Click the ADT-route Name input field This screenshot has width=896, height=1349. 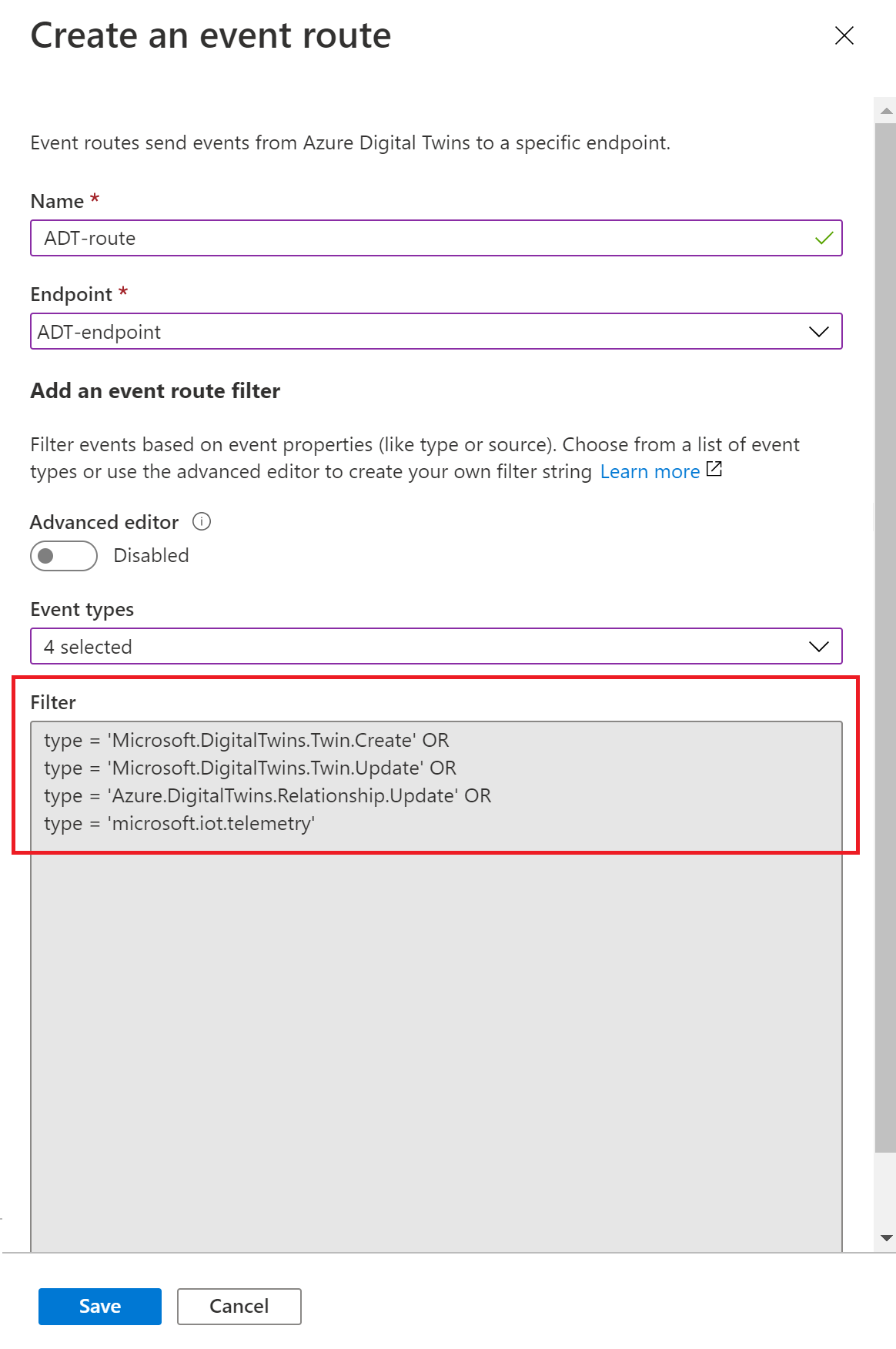[x=436, y=239]
